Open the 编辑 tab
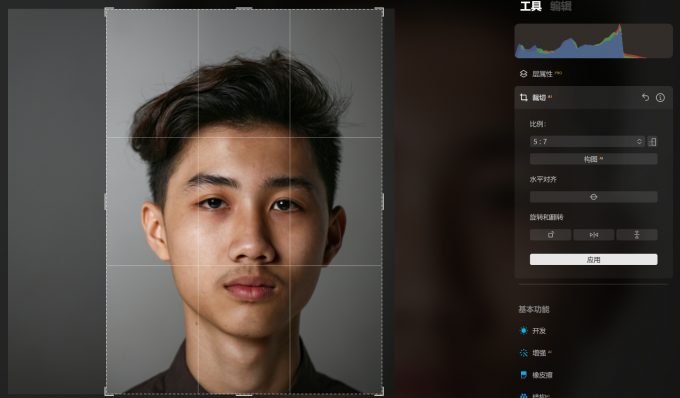 point(561,6)
